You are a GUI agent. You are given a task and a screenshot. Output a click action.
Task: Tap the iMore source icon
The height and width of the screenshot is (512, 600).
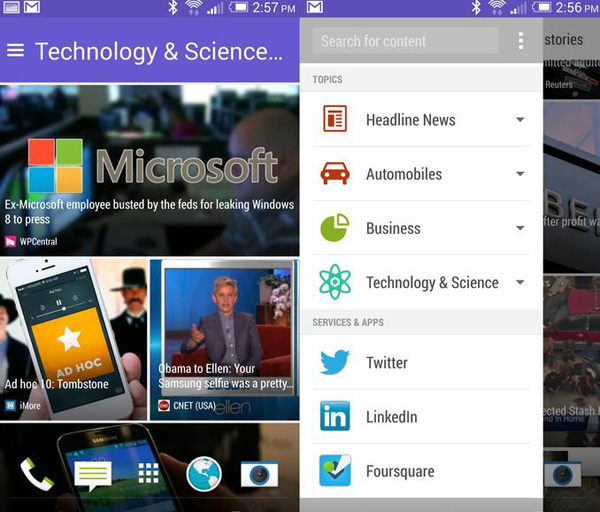click(x=10, y=405)
